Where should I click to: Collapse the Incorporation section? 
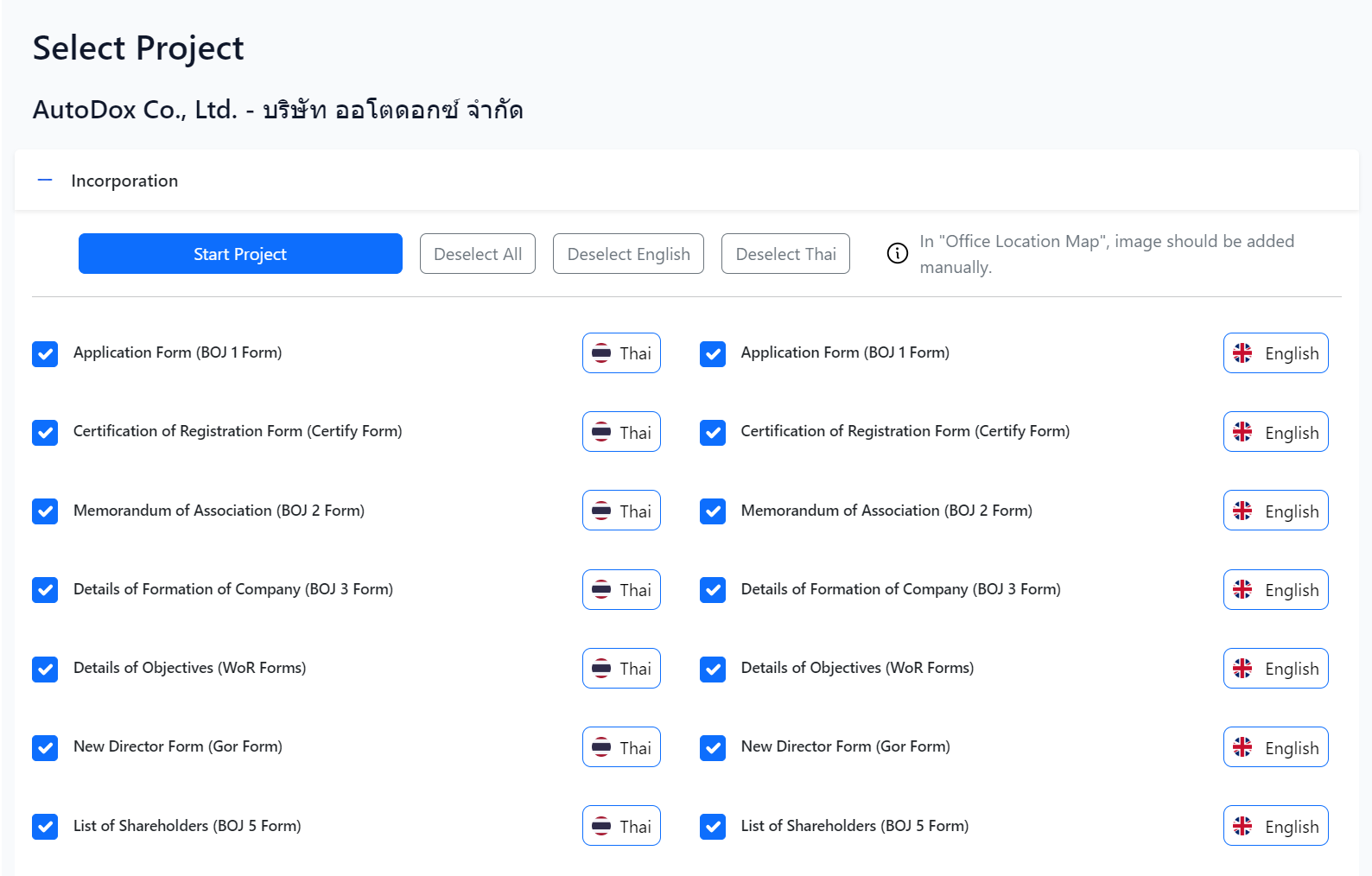[45, 181]
